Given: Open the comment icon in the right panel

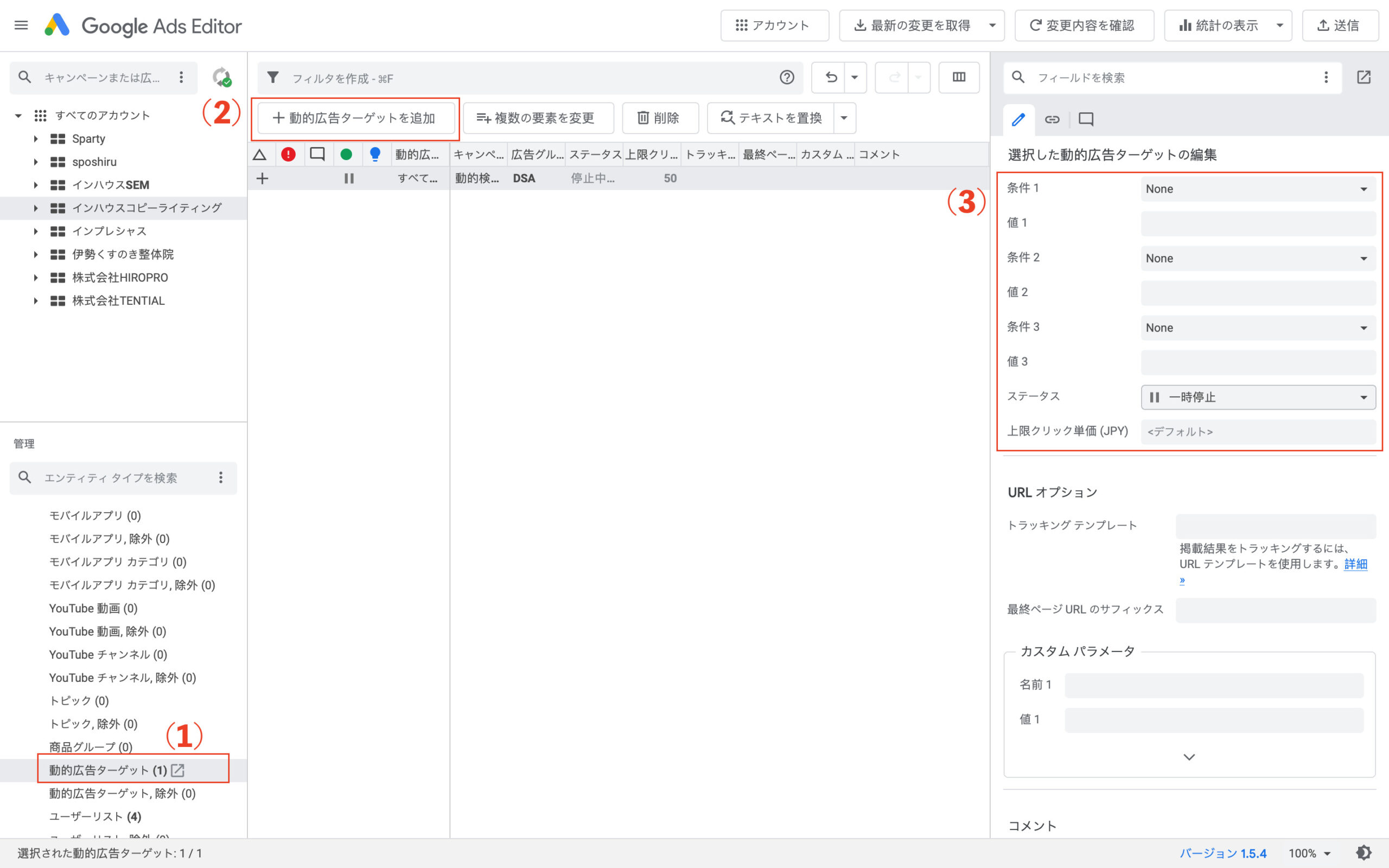Looking at the screenshot, I should [1085, 119].
